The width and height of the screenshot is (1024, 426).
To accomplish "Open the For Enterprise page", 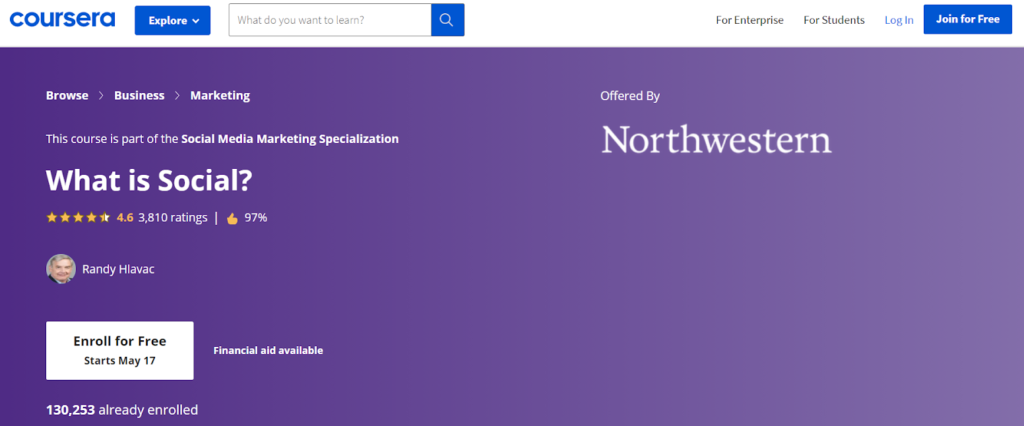I will tap(749, 20).
